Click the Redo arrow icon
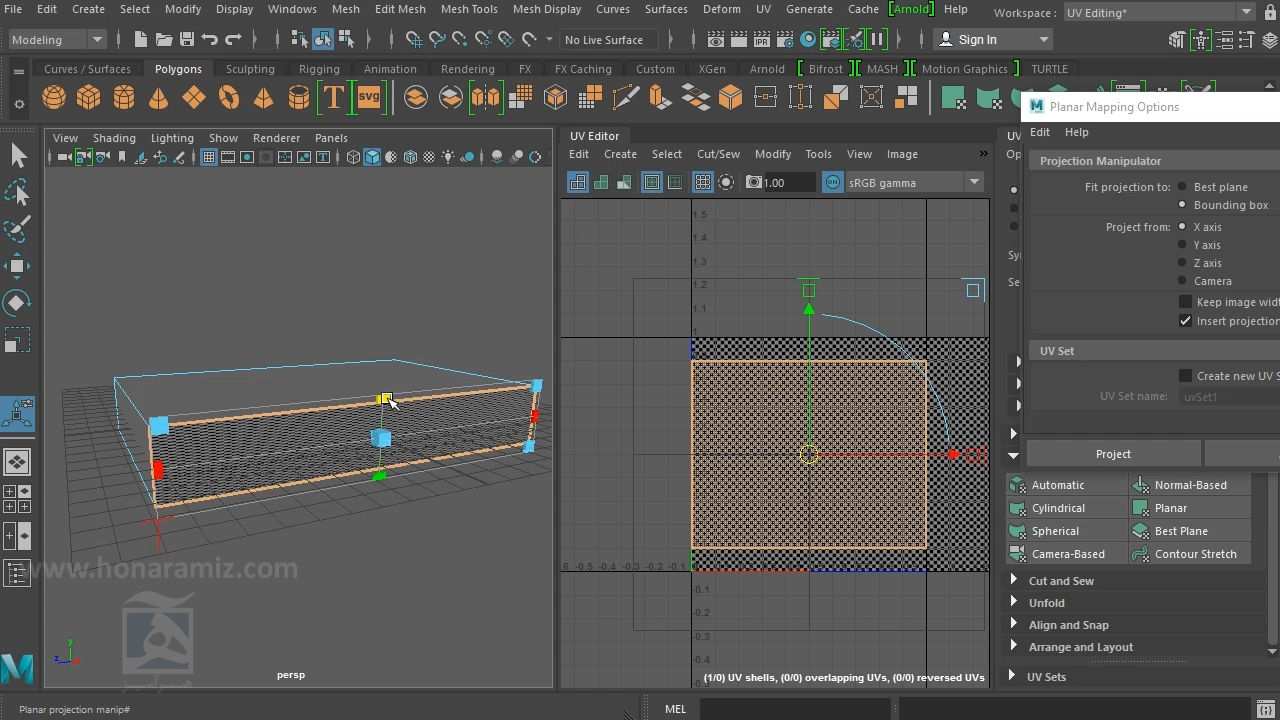Screen dimensions: 1280x720 coord(233,40)
